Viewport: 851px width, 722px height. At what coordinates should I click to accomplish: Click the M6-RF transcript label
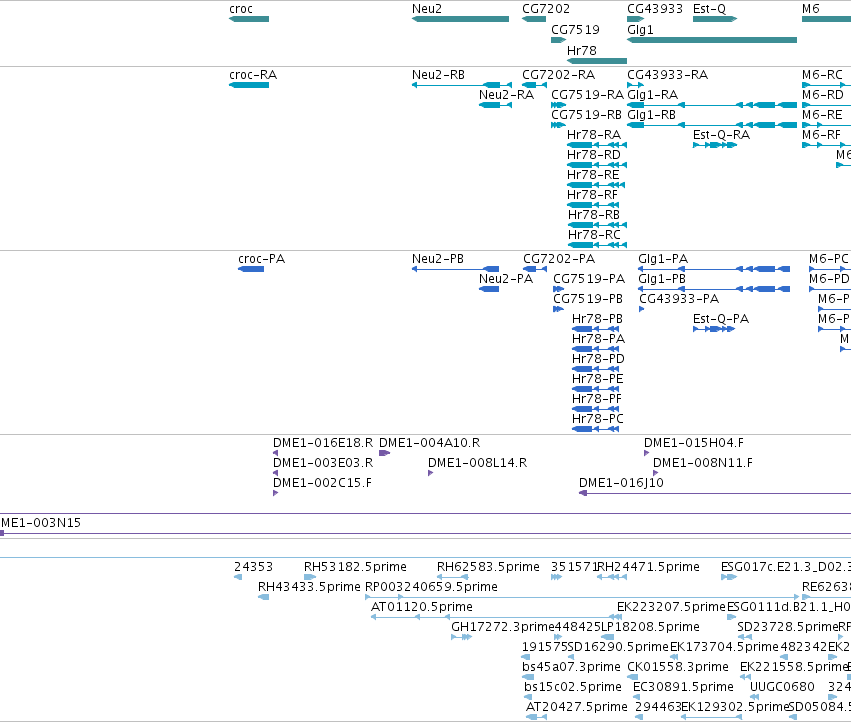[821, 135]
